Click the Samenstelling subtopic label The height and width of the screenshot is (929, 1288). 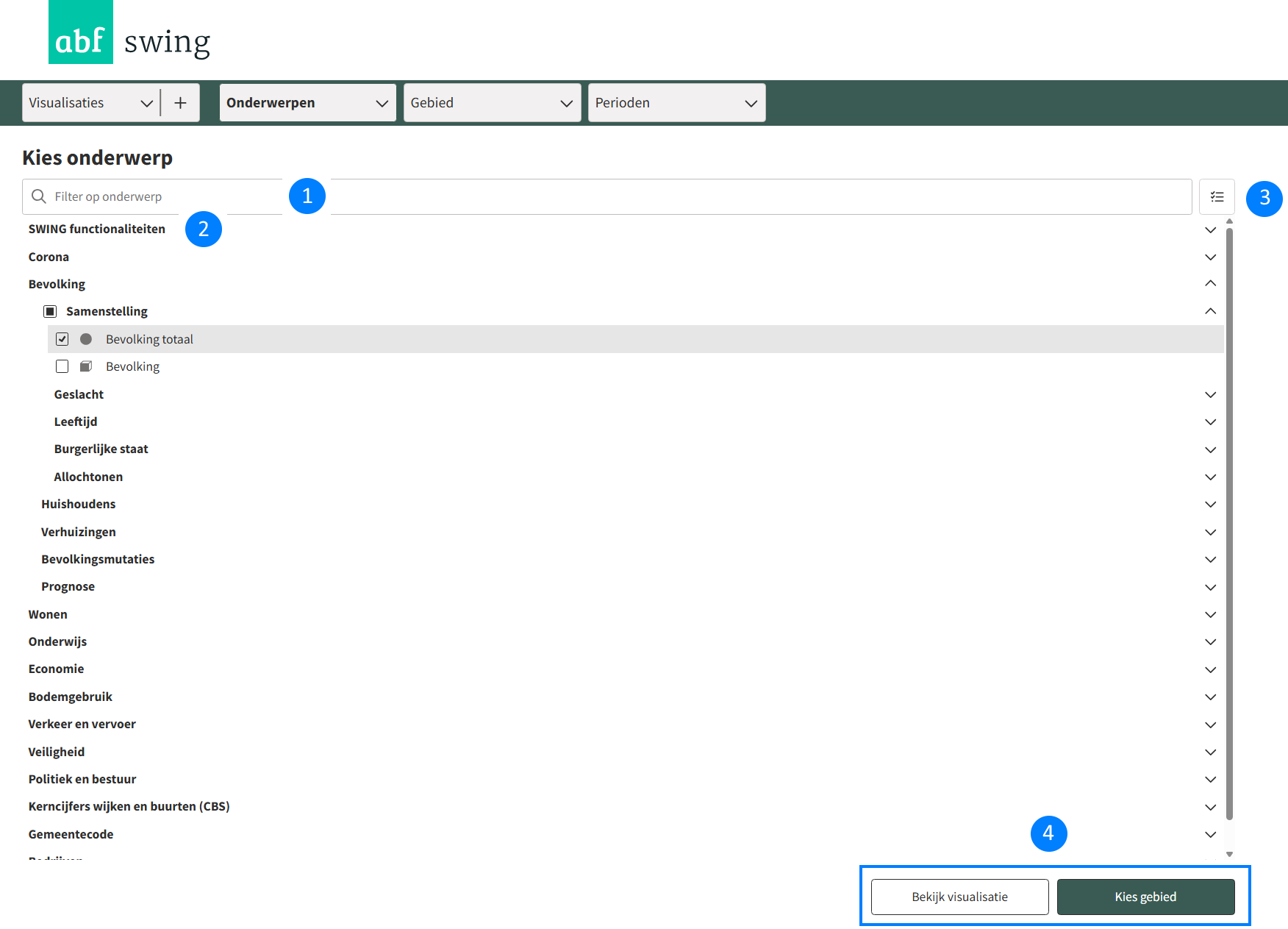click(107, 311)
